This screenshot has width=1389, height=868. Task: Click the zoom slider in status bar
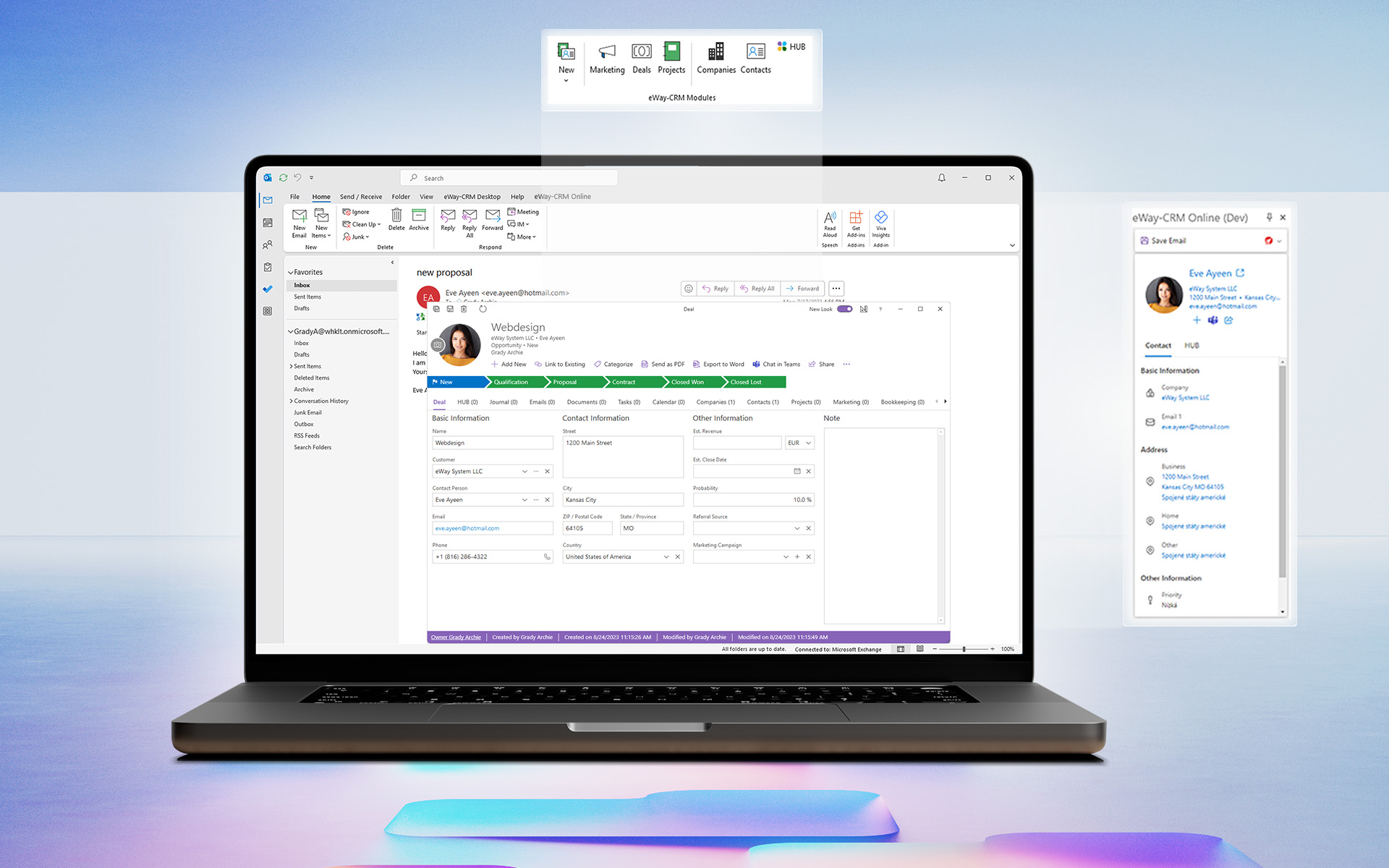click(x=964, y=650)
